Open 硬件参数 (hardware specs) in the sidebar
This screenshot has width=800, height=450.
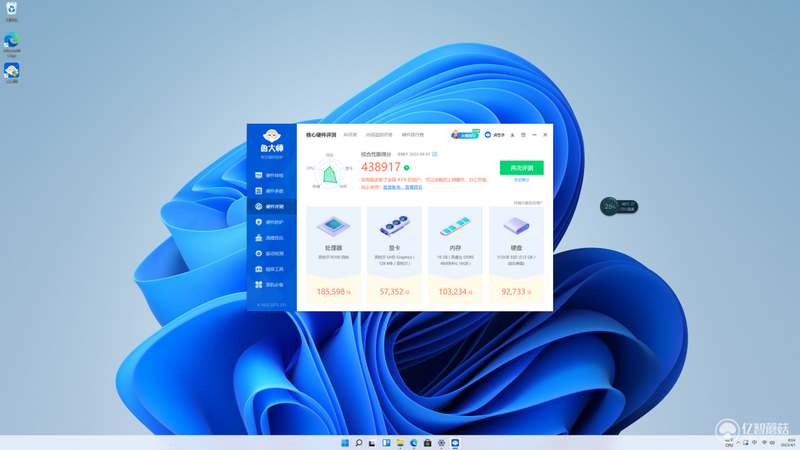(271, 191)
